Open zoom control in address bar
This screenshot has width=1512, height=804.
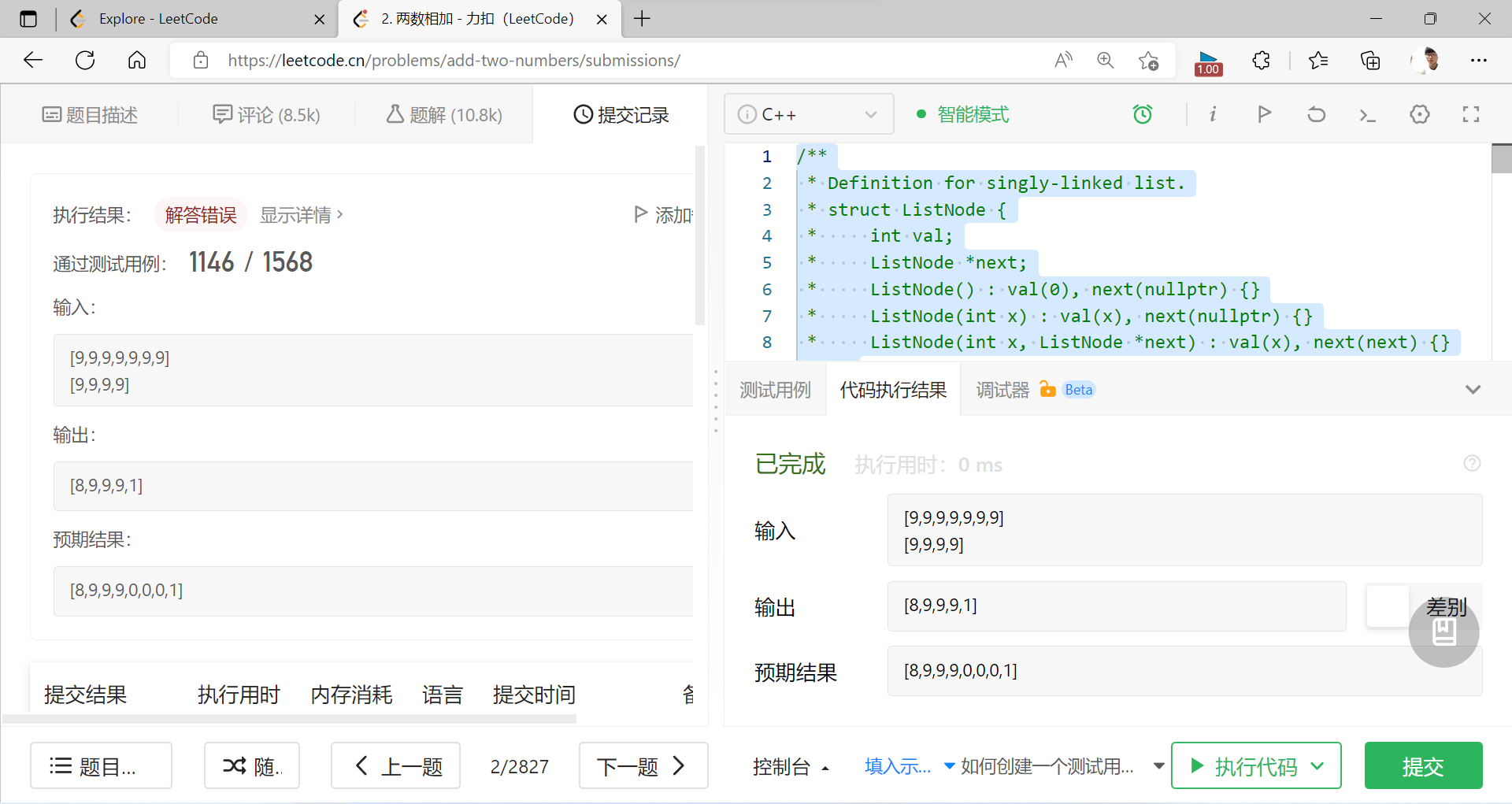pyautogui.click(x=1106, y=60)
